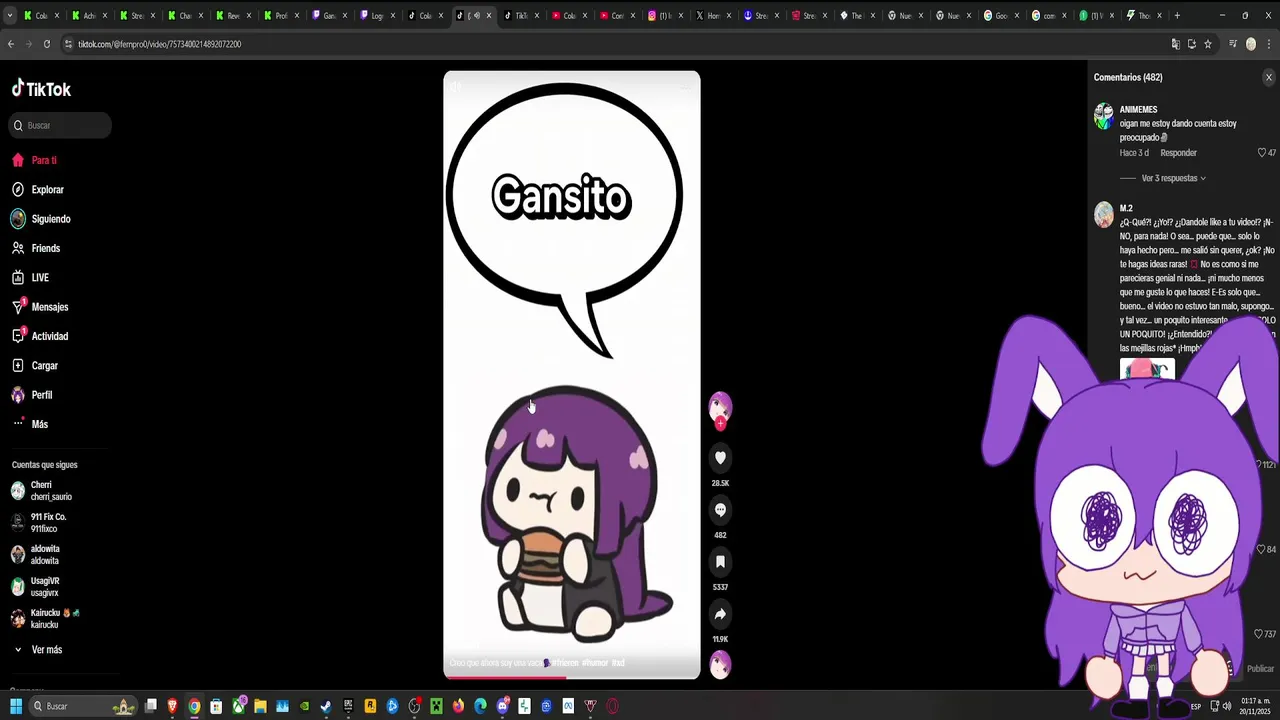This screenshot has height=720, width=1280.
Task: Open the LIVE section
Action: click(x=40, y=277)
